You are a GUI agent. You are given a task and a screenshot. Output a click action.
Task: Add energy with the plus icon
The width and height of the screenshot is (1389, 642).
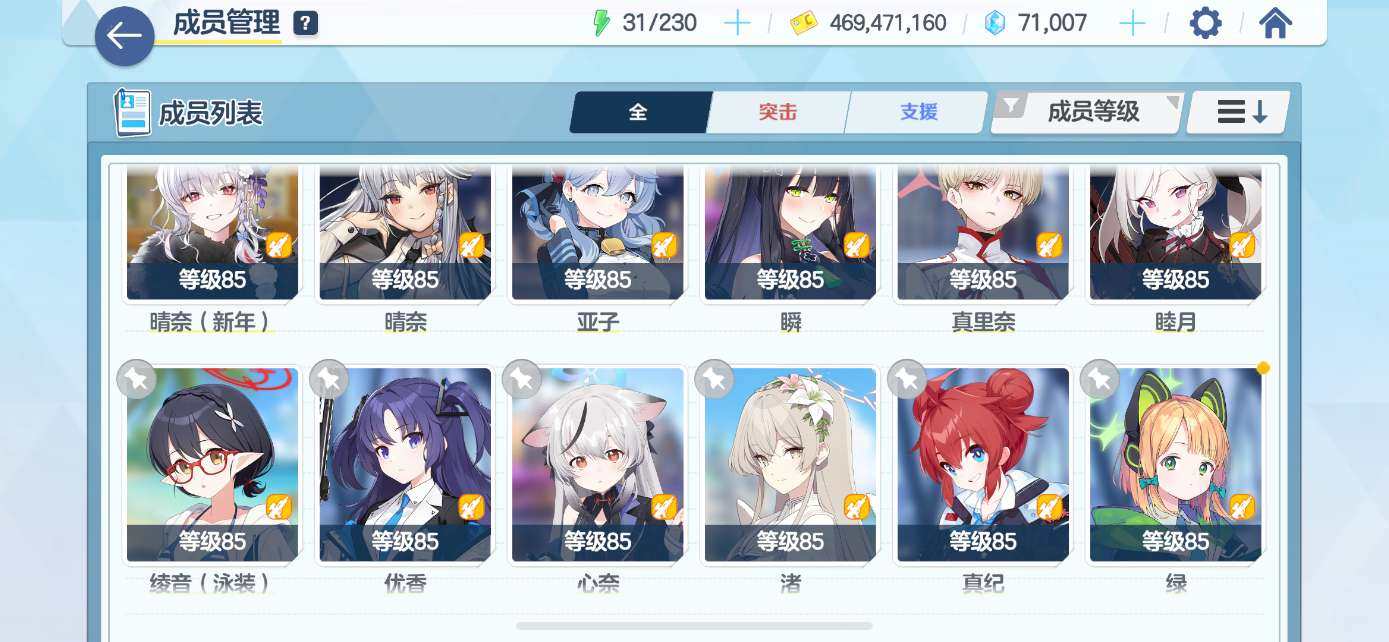(x=737, y=23)
